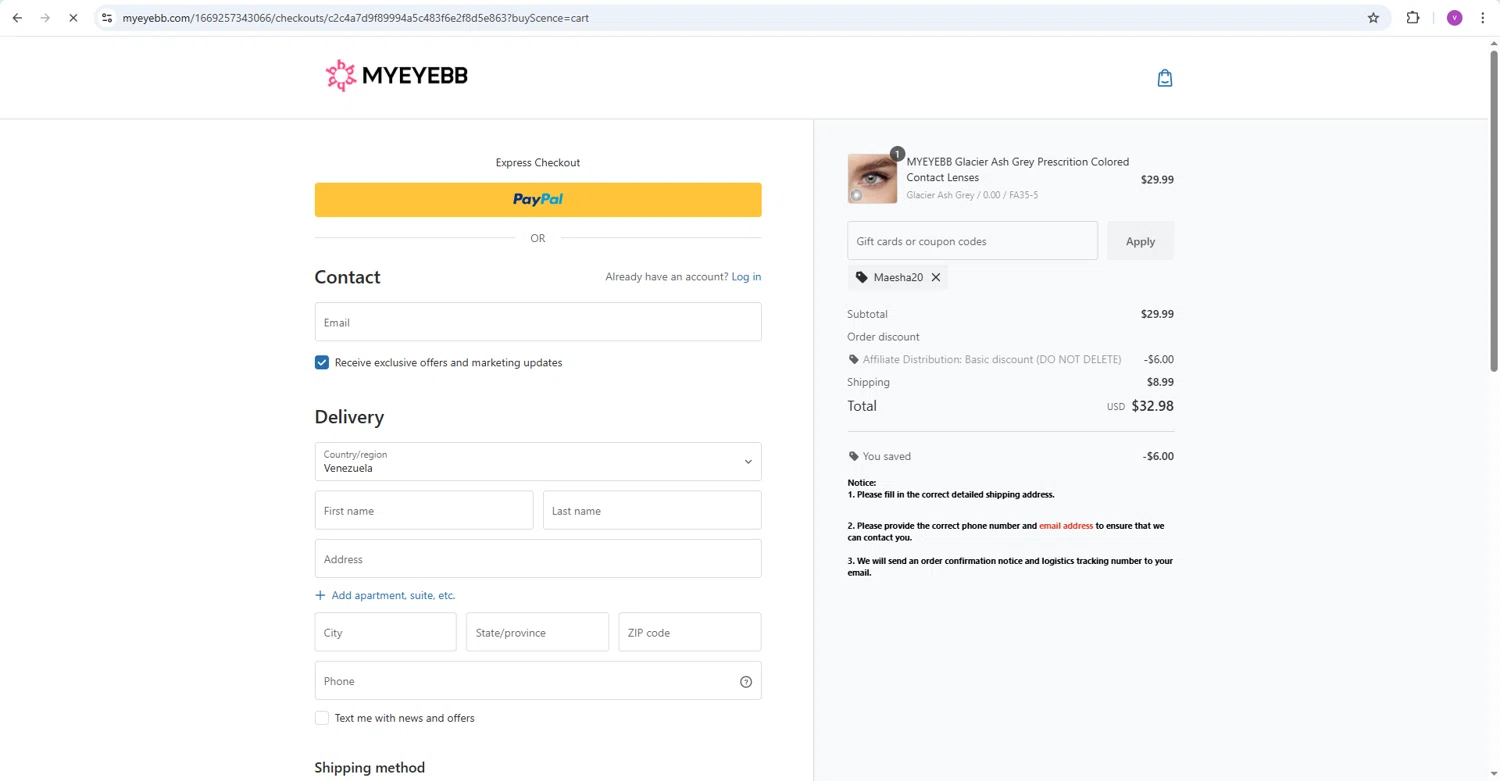Click Add apartment, suite, etc. link
Screen dimensions: 1500x781
click(x=393, y=595)
